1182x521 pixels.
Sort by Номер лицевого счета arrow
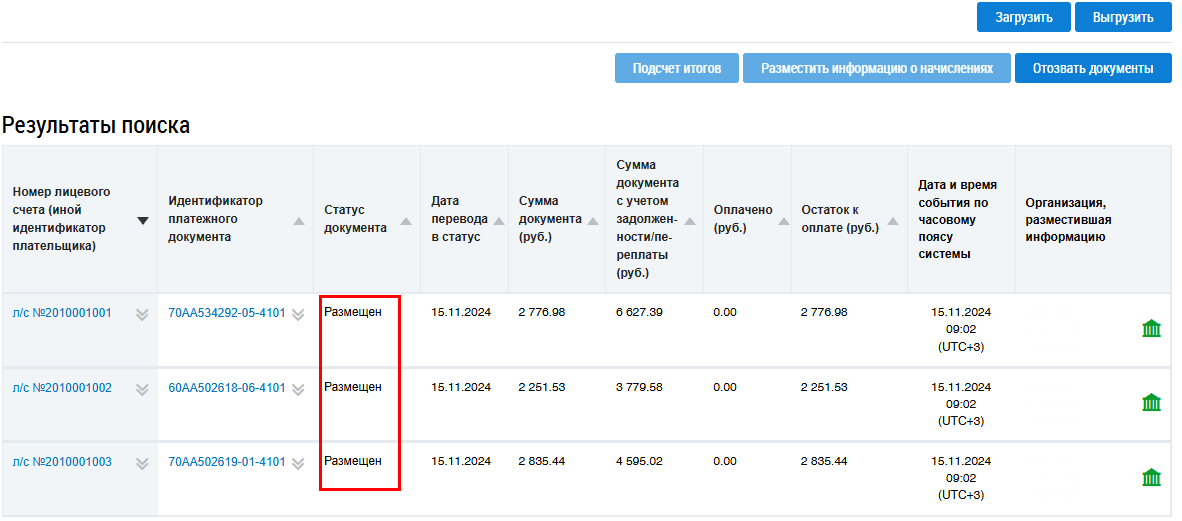[143, 221]
